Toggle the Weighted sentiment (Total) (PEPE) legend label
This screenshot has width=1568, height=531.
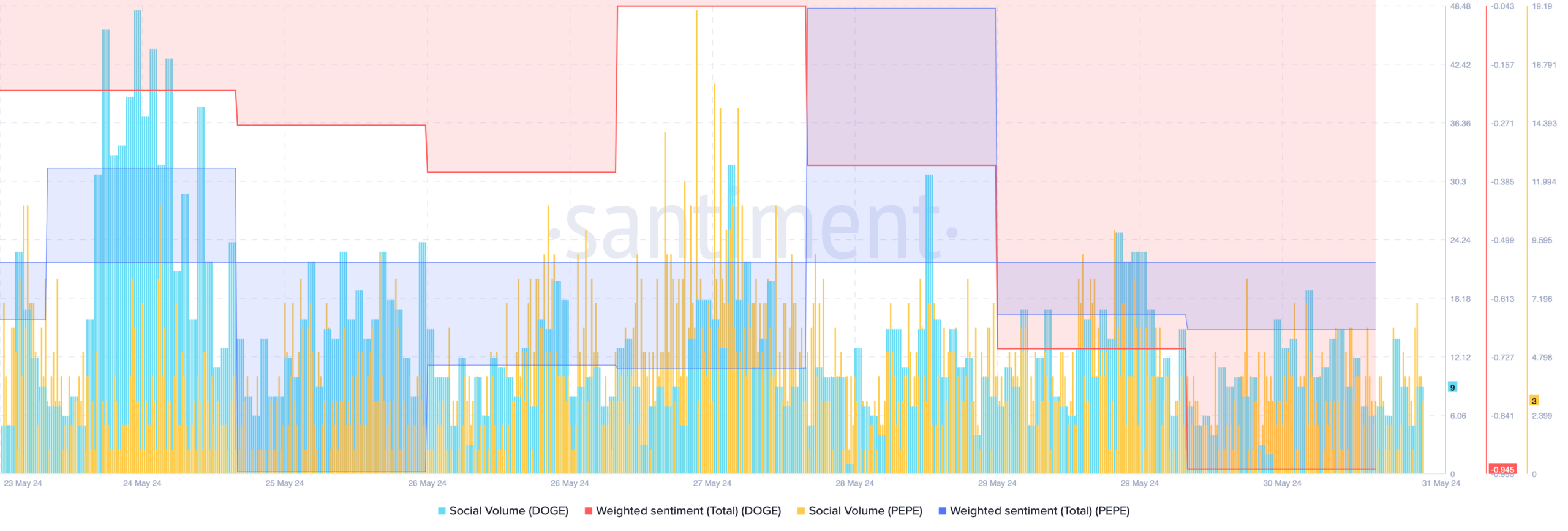(x=1039, y=511)
